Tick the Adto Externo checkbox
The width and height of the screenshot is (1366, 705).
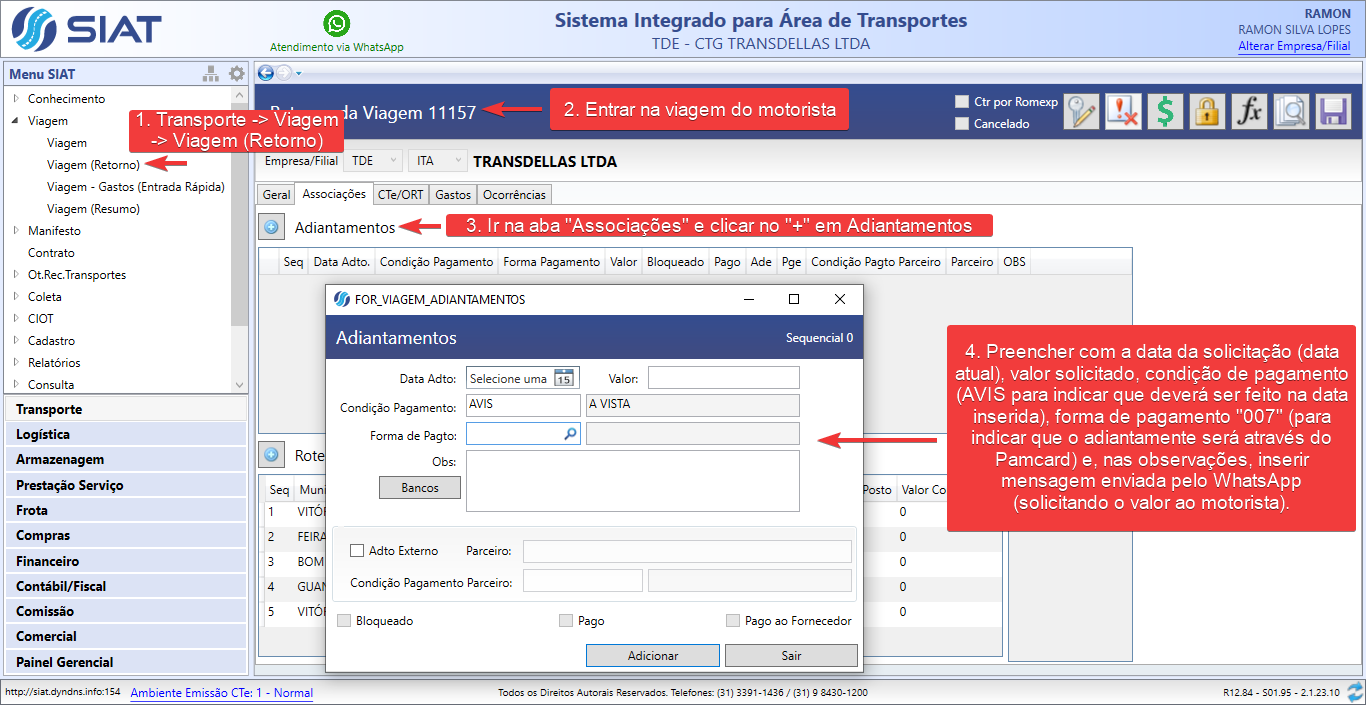pos(357,550)
